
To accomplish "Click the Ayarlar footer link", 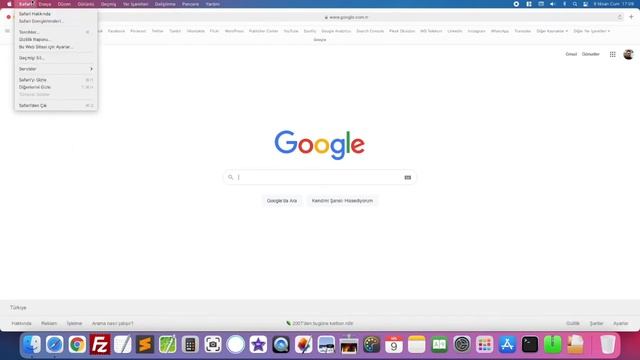I will 621,323.
